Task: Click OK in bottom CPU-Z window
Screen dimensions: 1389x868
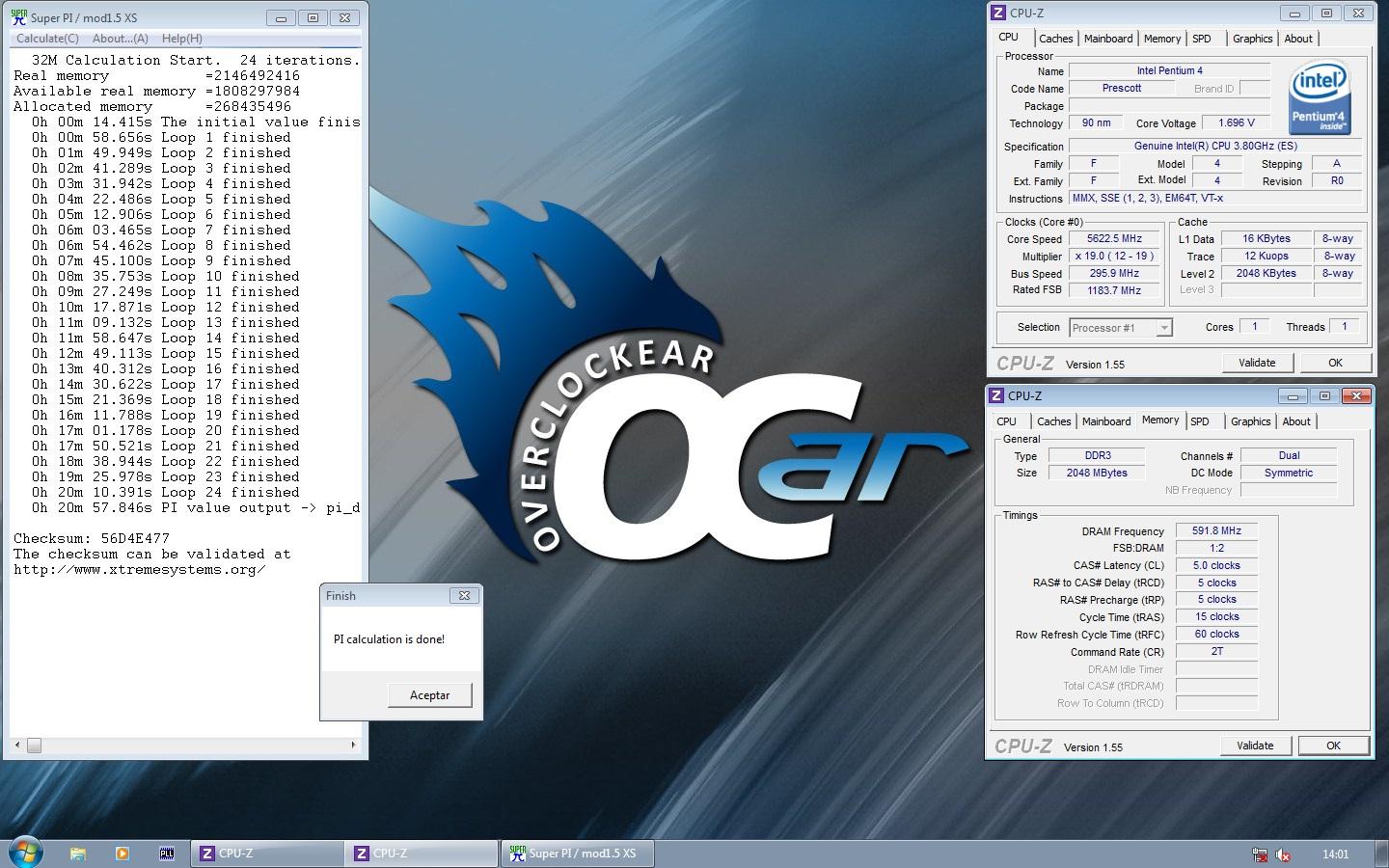Action: click(x=1333, y=746)
